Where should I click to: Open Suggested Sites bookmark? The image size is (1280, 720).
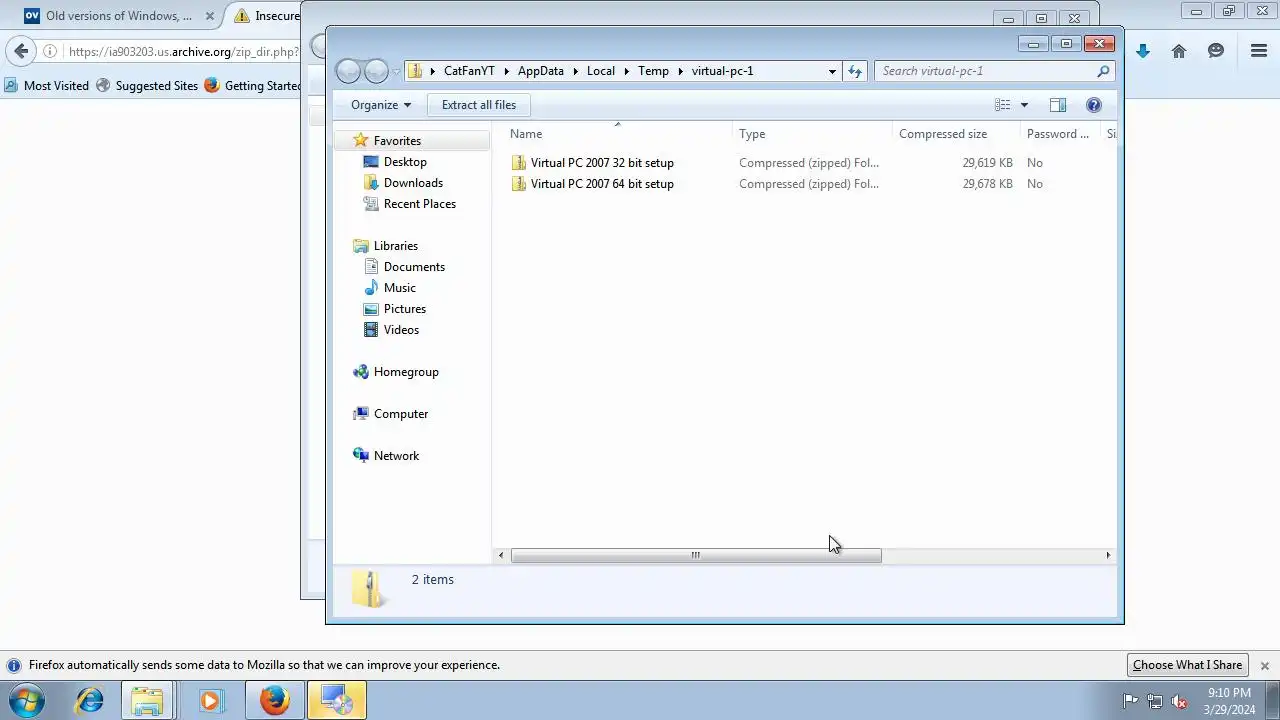tap(147, 86)
